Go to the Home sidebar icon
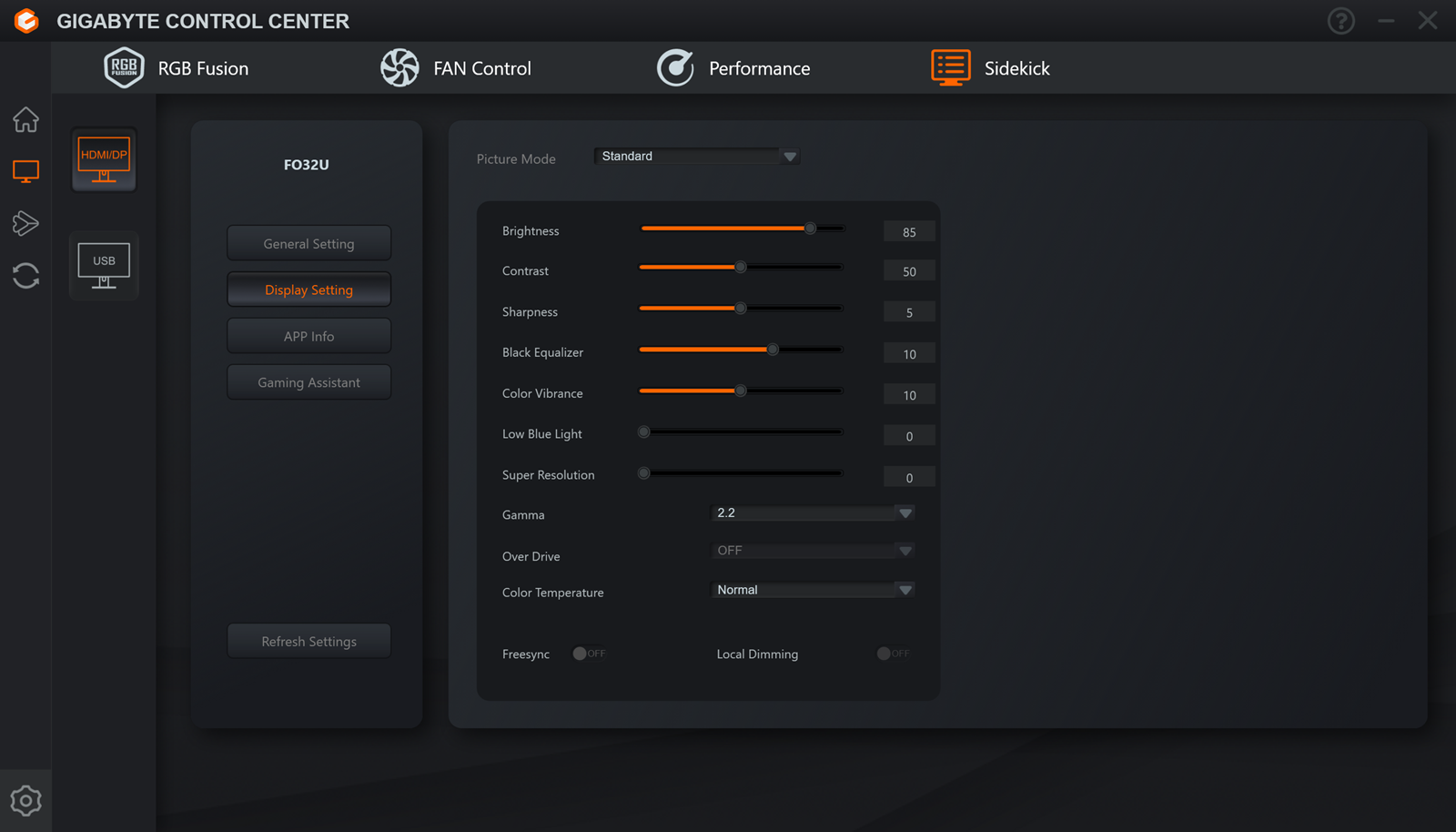This screenshot has width=1456, height=832. coord(25,119)
